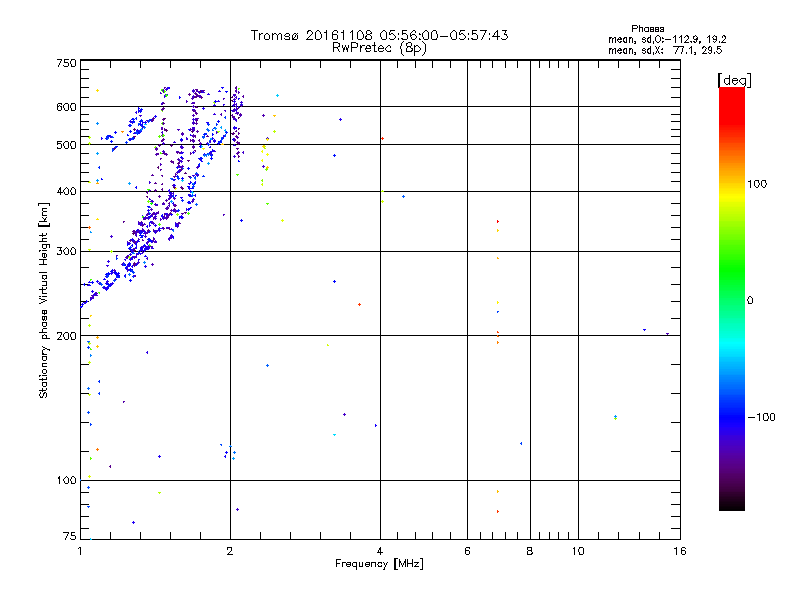Click the x-axis tick label "6"

pyautogui.click(x=467, y=551)
